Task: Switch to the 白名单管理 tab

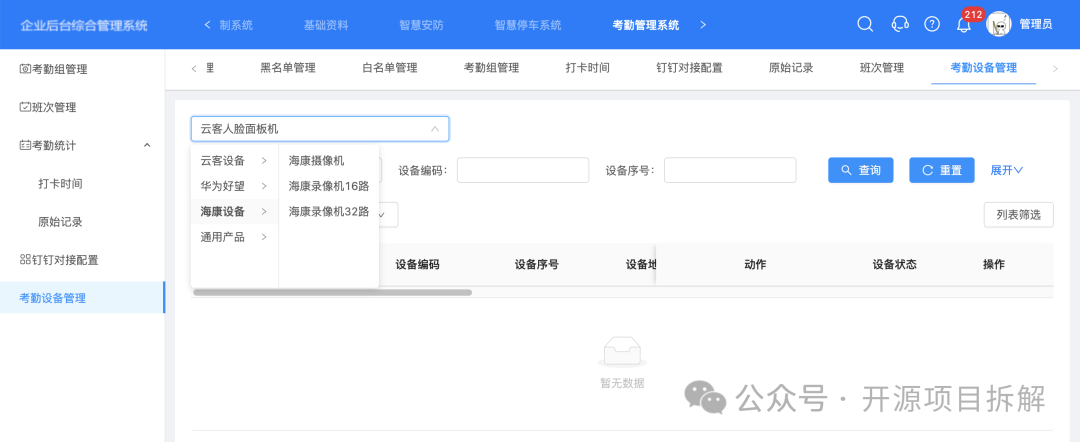Action: click(x=390, y=68)
